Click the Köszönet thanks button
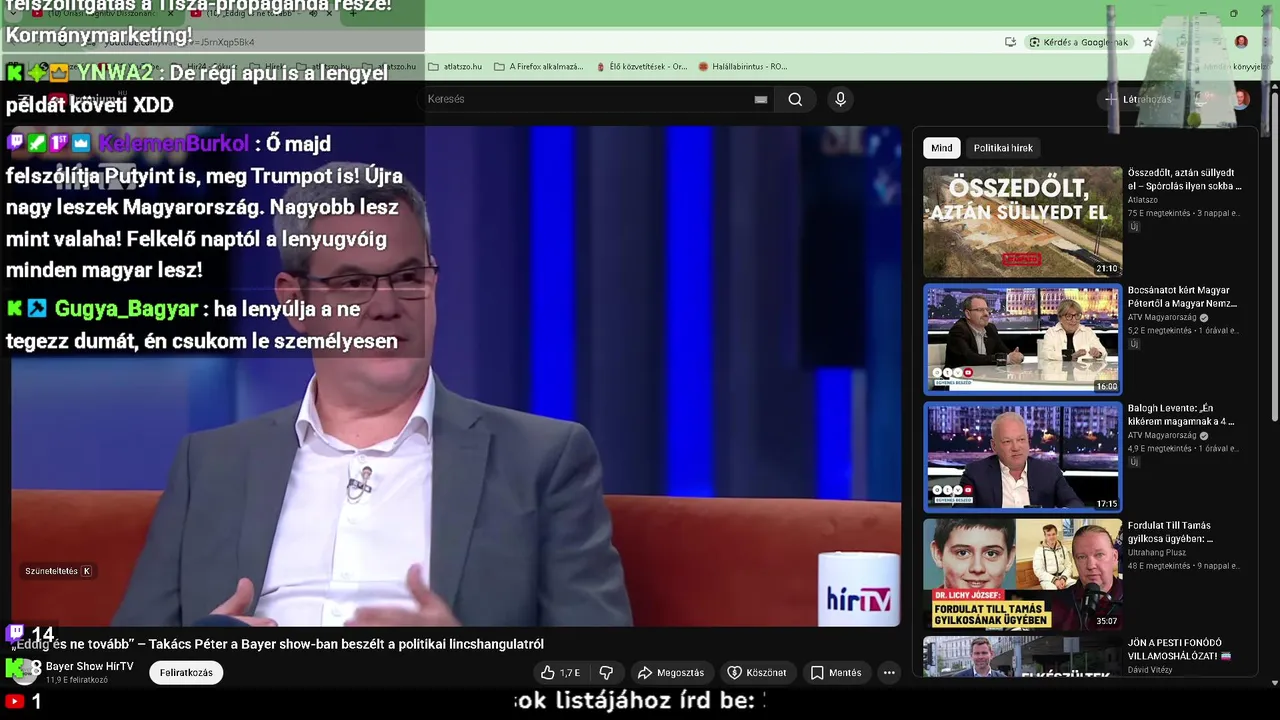This screenshot has width=1280, height=720. 757,673
